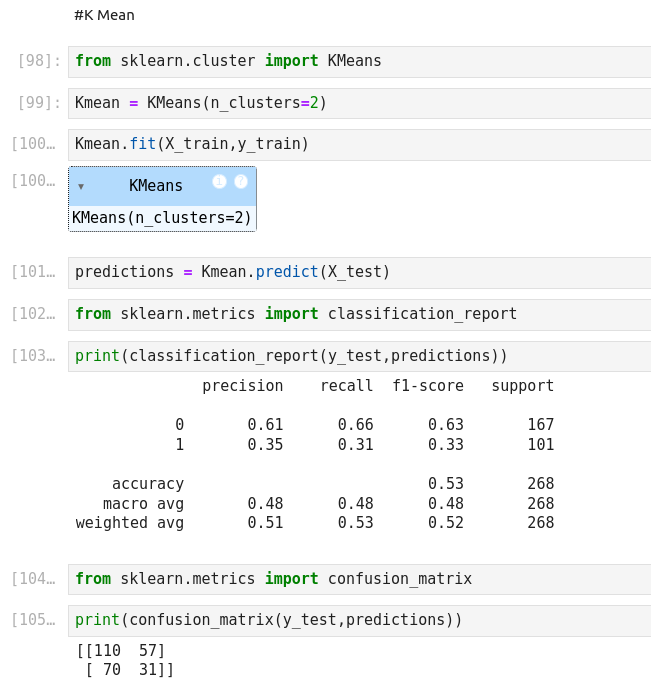Collapse the KMeans estimator details arrow

81,186
